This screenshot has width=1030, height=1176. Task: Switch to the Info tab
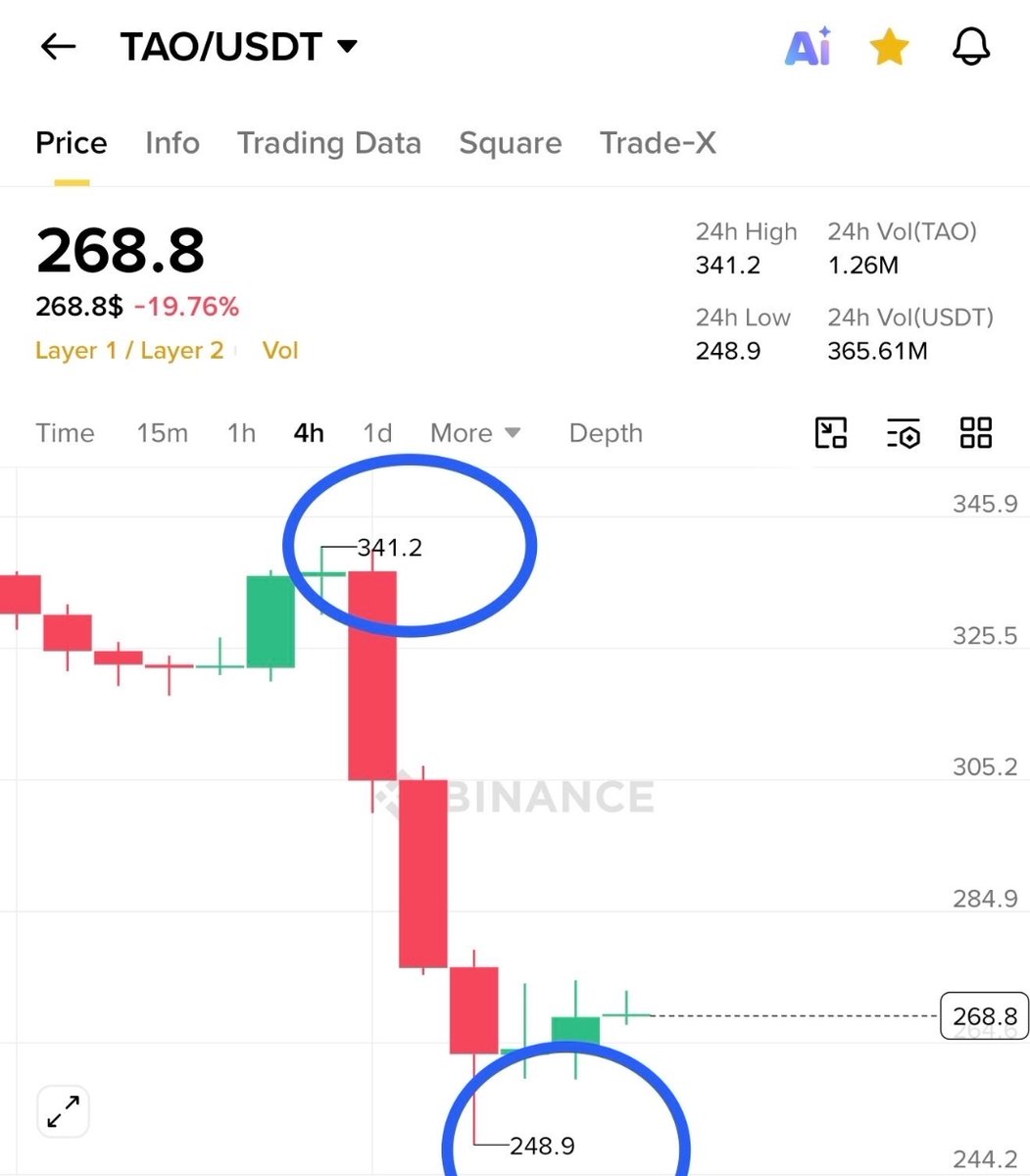click(x=172, y=143)
